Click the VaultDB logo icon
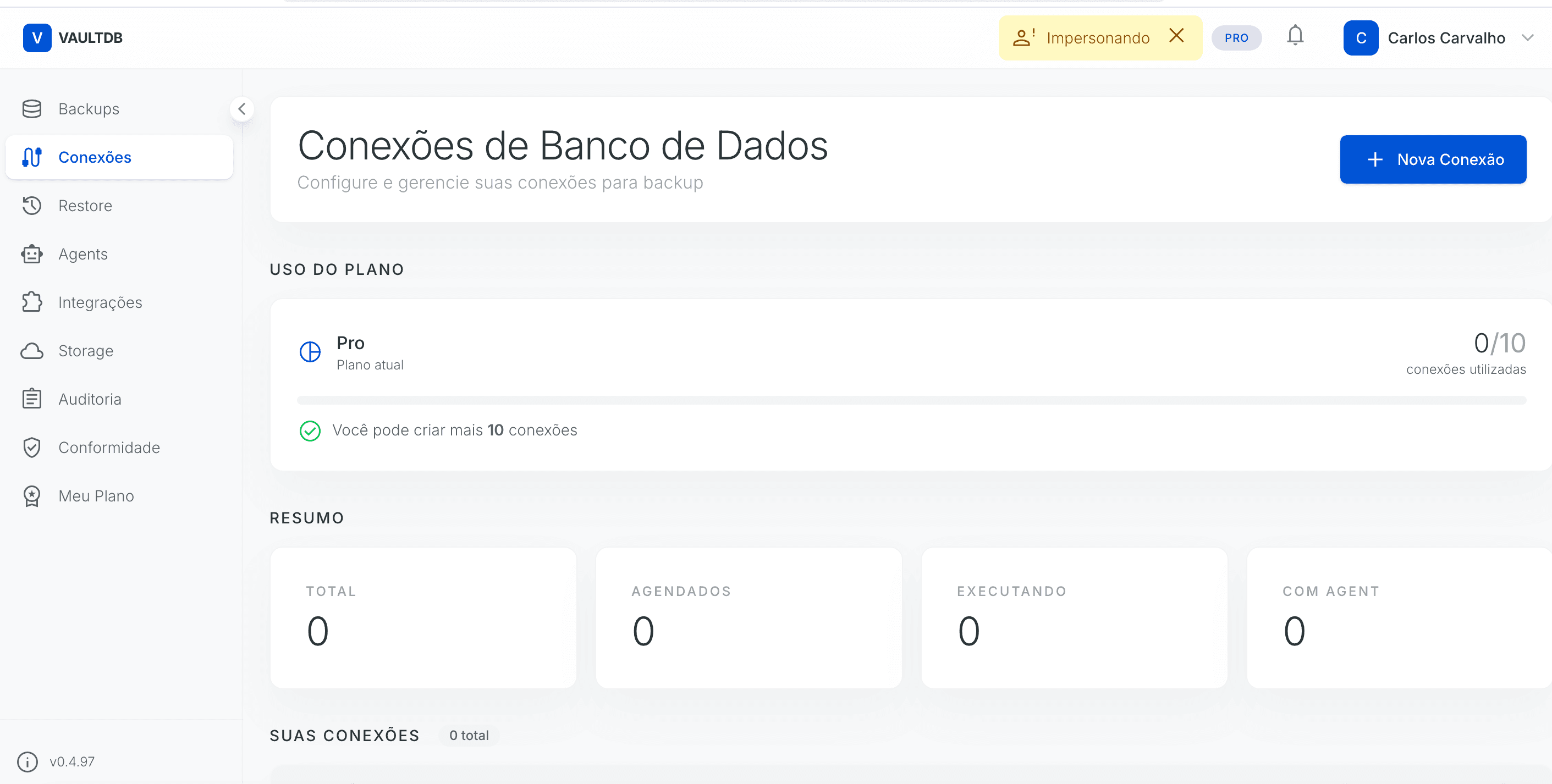Image resolution: width=1552 pixels, height=784 pixels. 37,38
